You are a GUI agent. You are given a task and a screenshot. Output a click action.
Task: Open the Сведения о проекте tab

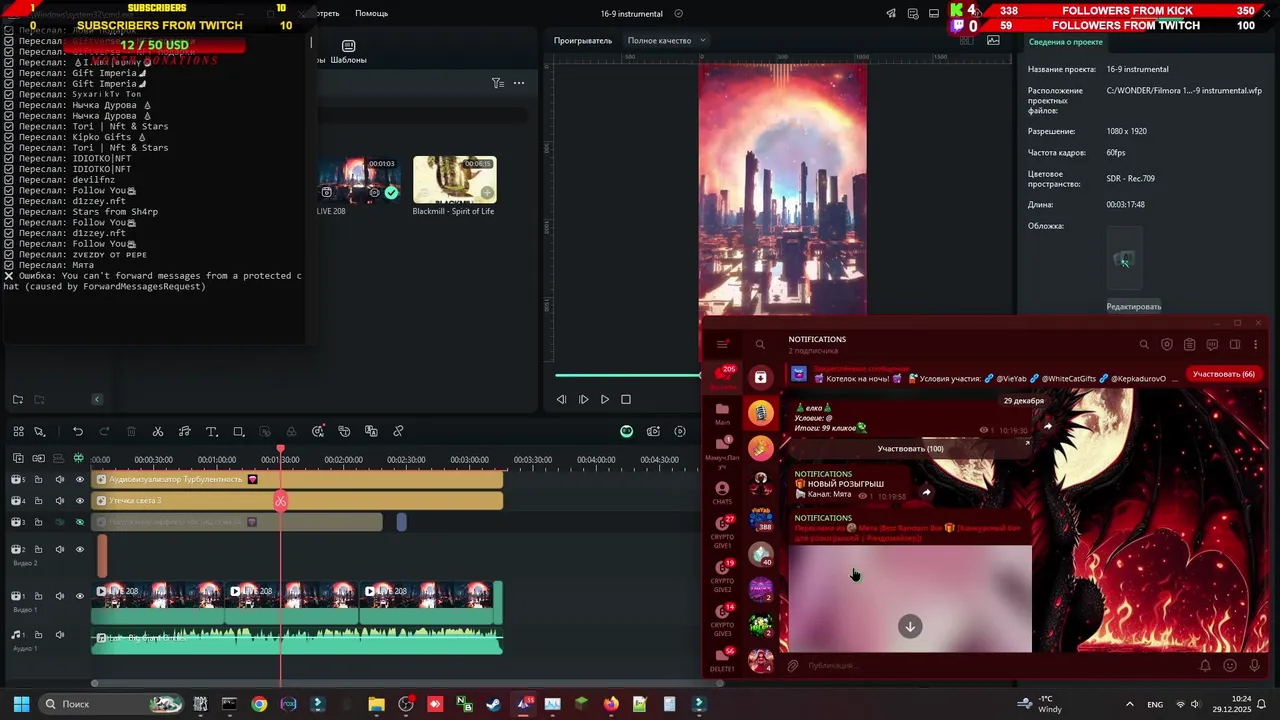coord(1065,42)
